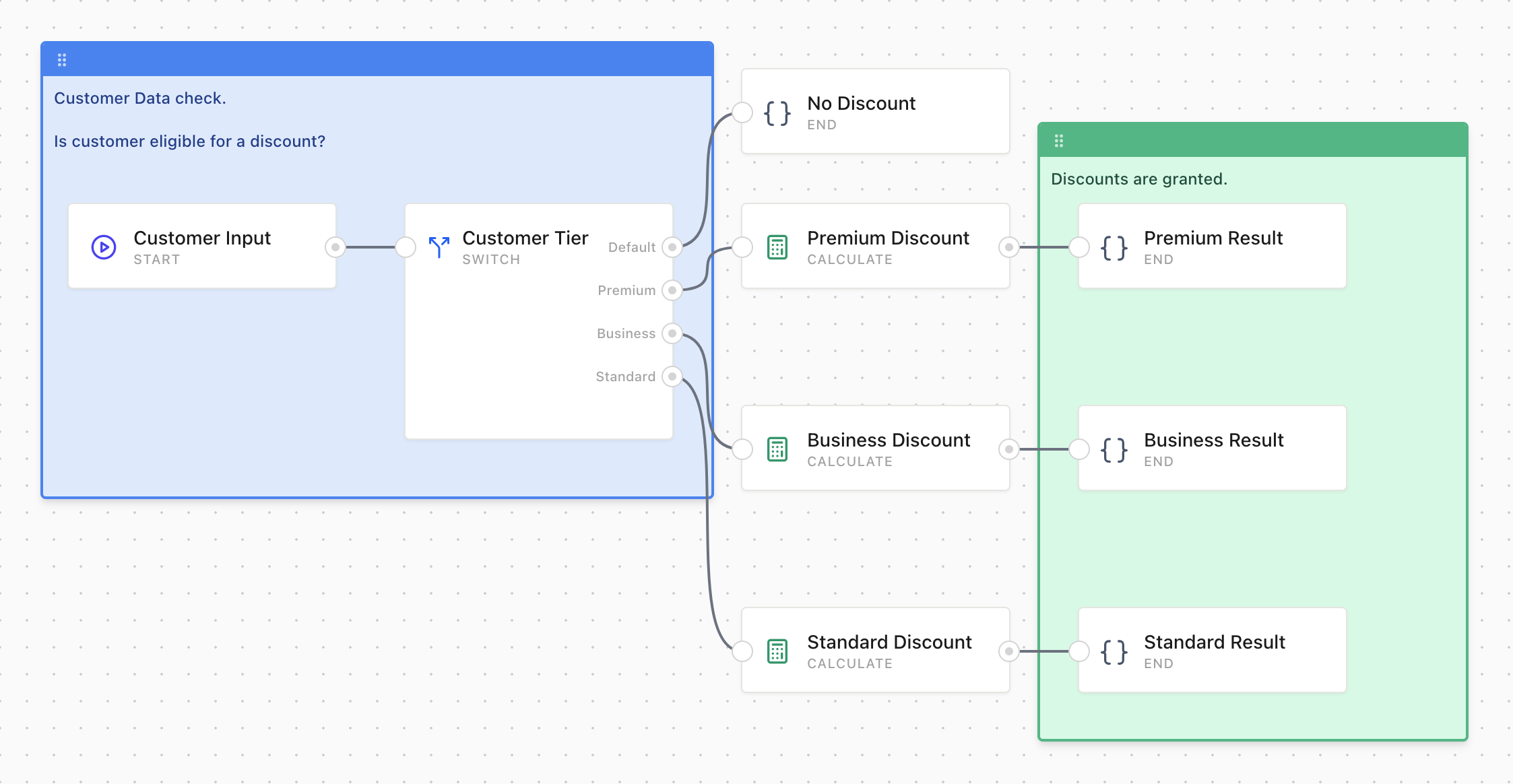Click the curly-braces icon on Business Result node
1513x784 pixels.
pyautogui.click(x=1113, y=449)
